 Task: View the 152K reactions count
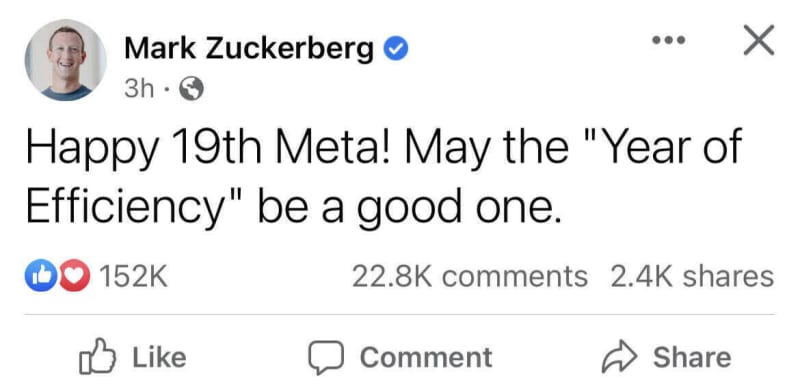coord(133,276)
